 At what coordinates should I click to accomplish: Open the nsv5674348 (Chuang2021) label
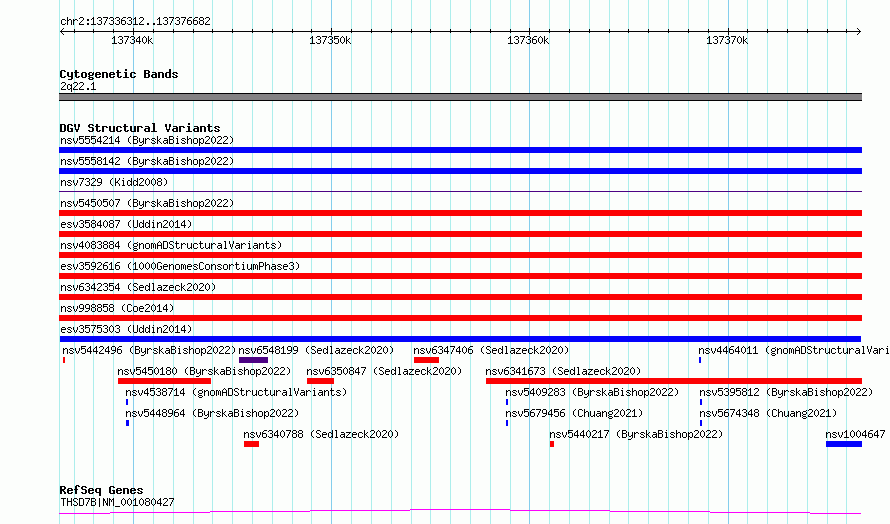pos(768,413)
